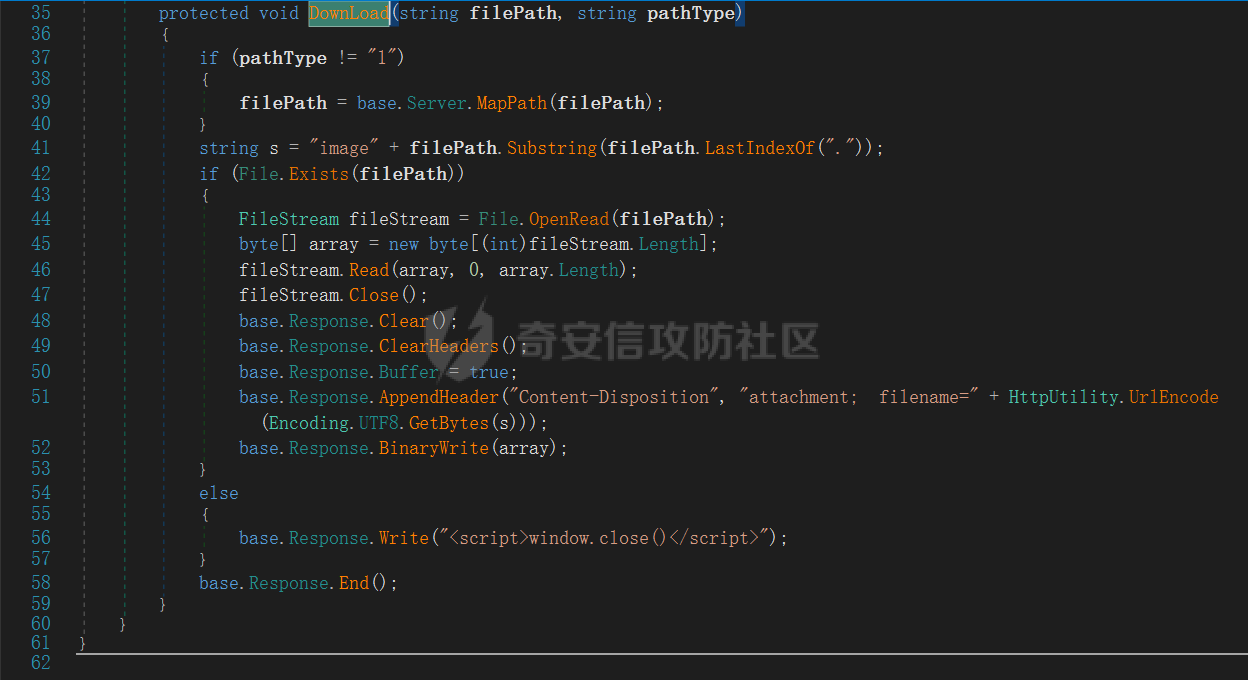Click line number 52 in the gutter
1248x680 pixels.
(x=41, y=447)
